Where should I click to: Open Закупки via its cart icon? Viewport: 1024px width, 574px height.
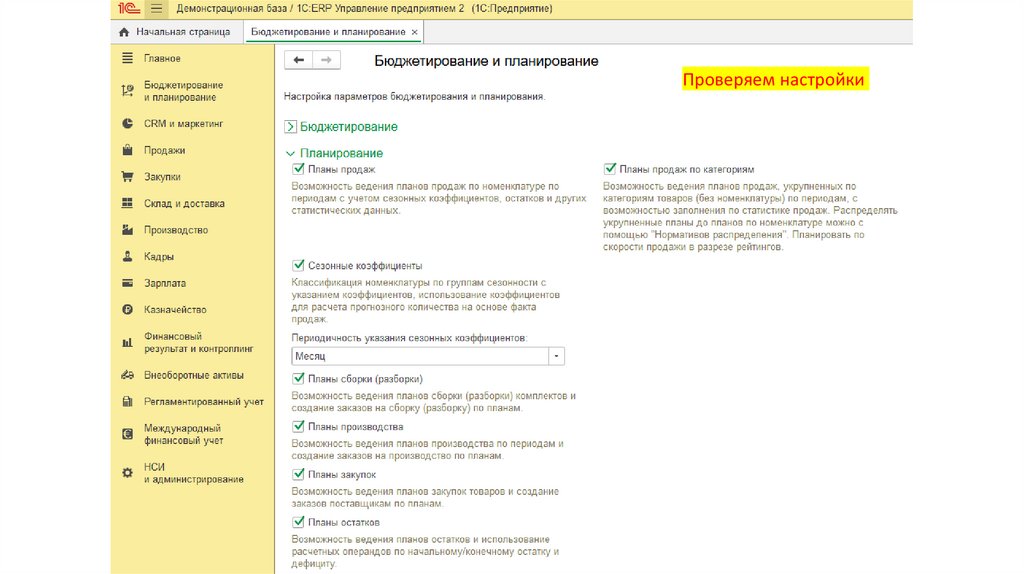[x=127, y=177]
